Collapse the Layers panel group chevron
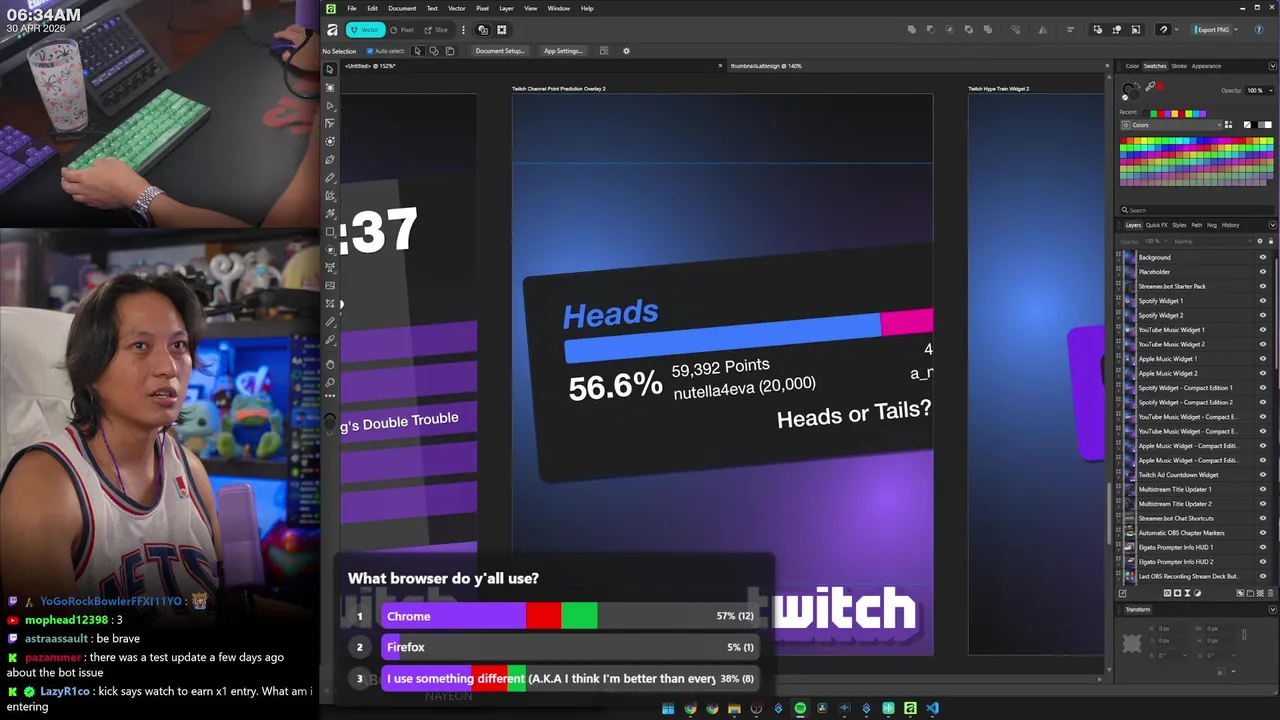 pos(1272,225)
